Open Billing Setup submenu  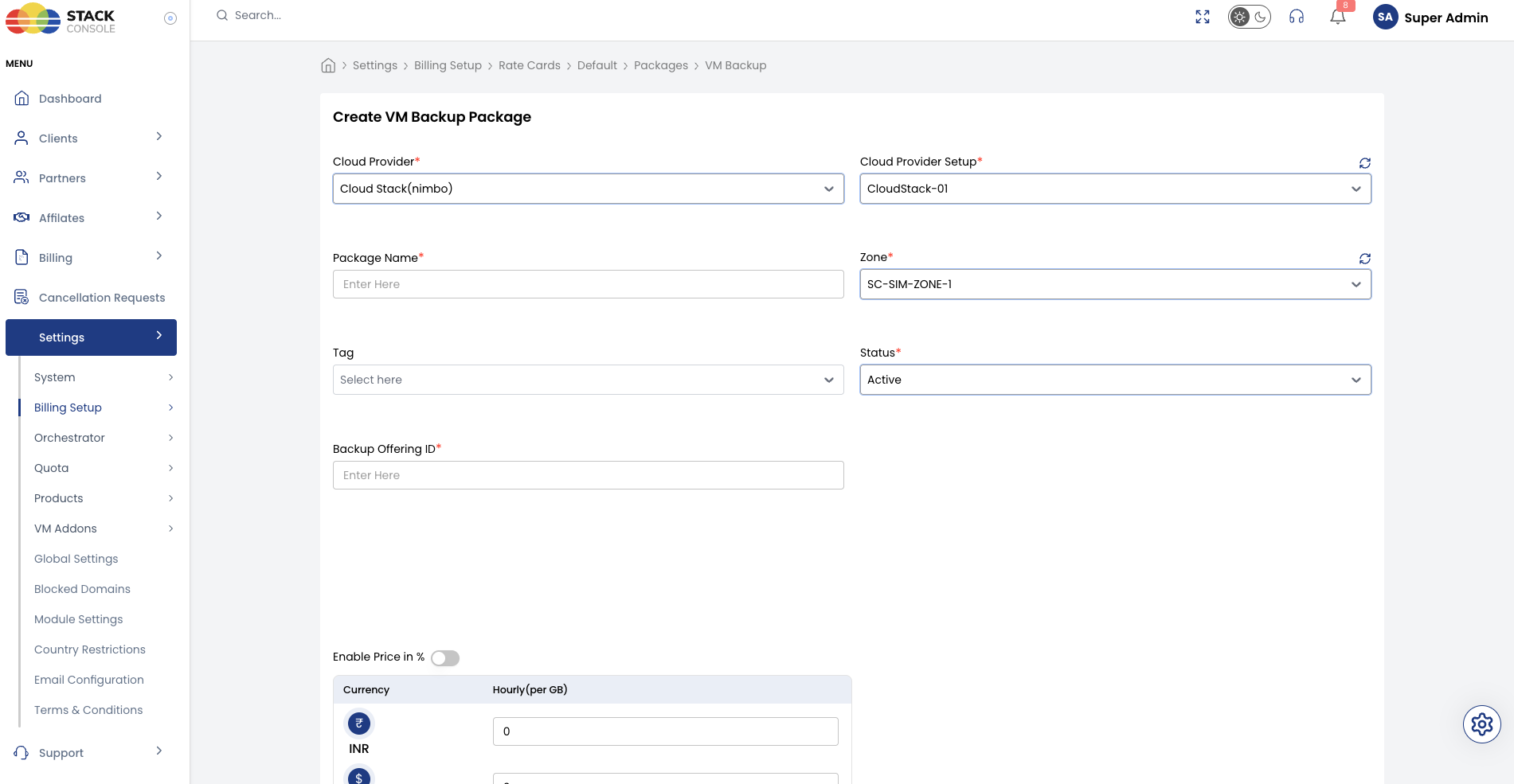[68, 408]
